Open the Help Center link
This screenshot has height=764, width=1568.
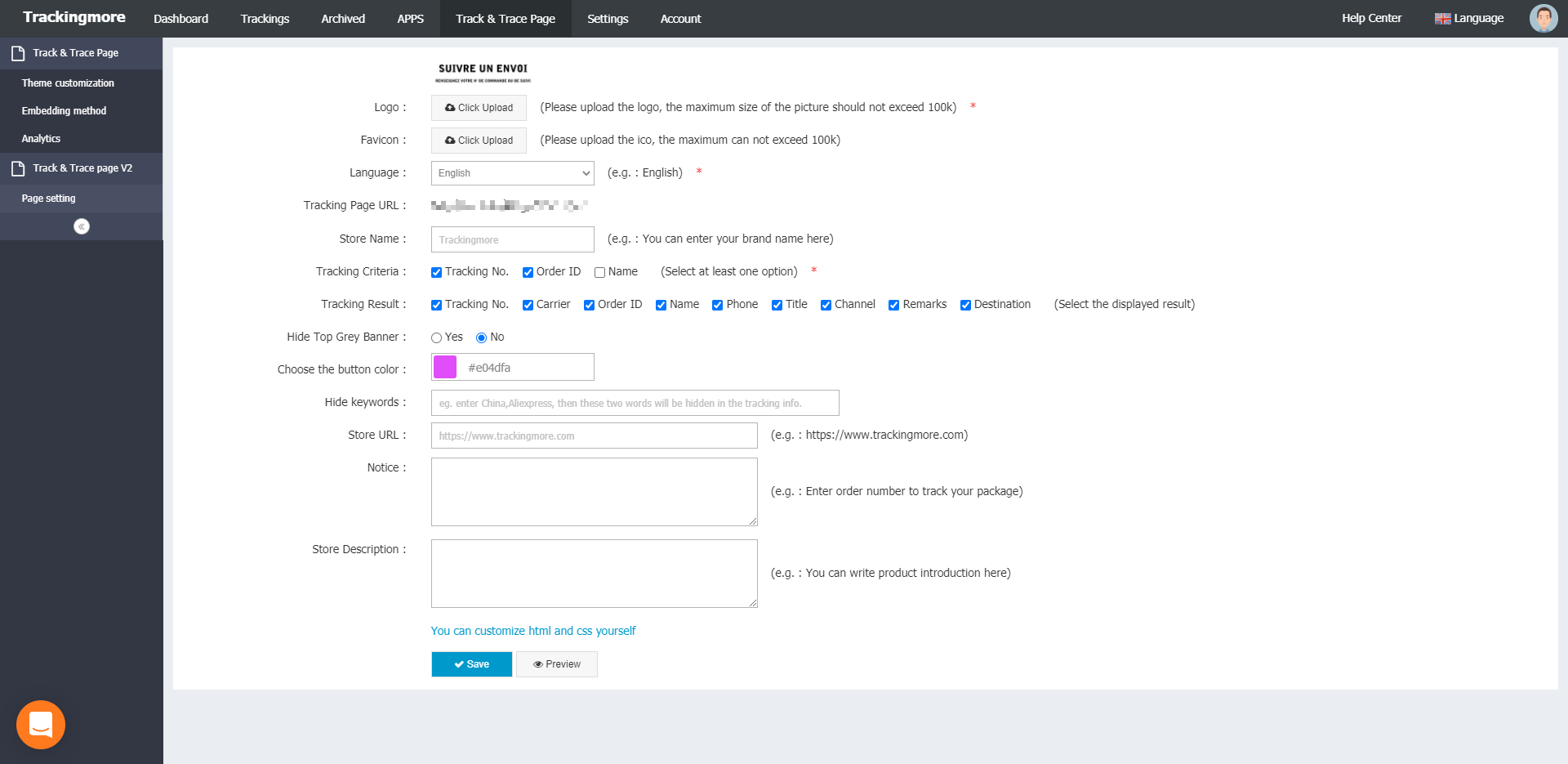coord(1371,18)
